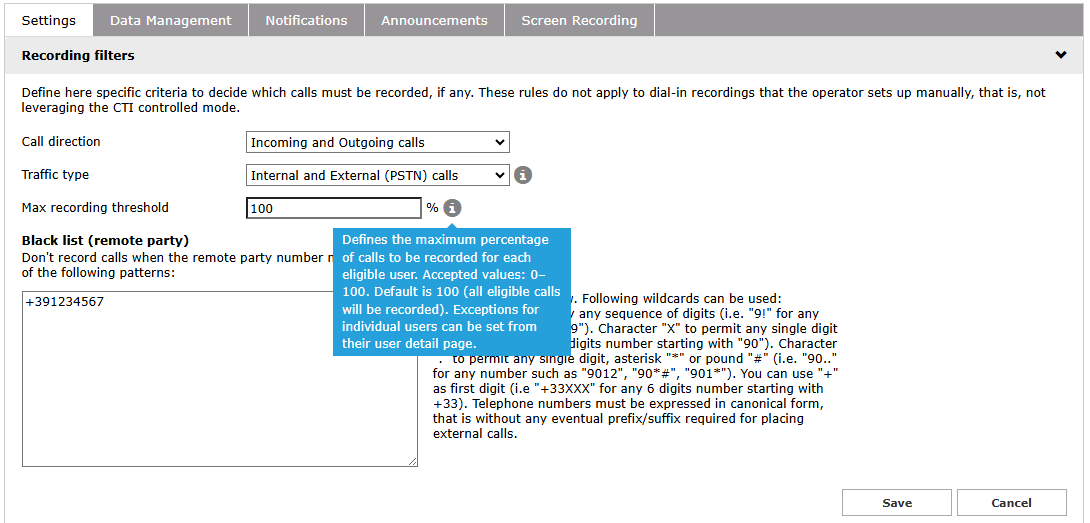Screen dimensions: 1090x523
Task: Focus the Max recording threshold field
Action: [334, 208]
